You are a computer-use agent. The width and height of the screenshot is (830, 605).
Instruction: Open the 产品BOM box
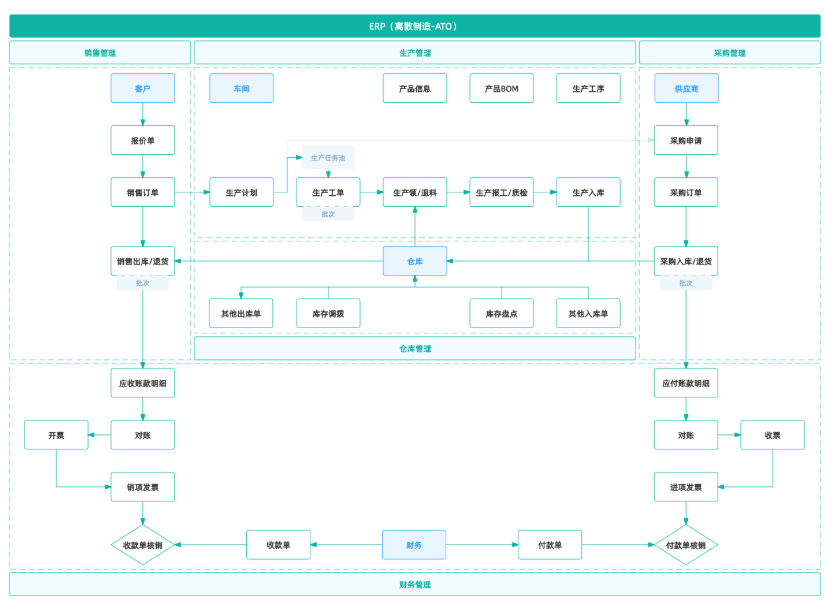tap(501, 88)
